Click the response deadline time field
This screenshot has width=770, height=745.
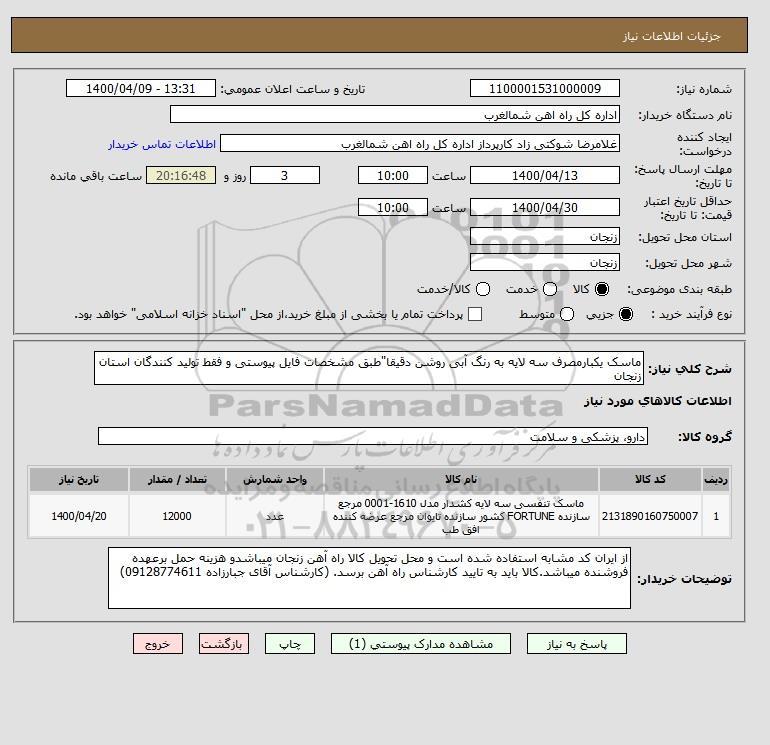coord(393,175)
